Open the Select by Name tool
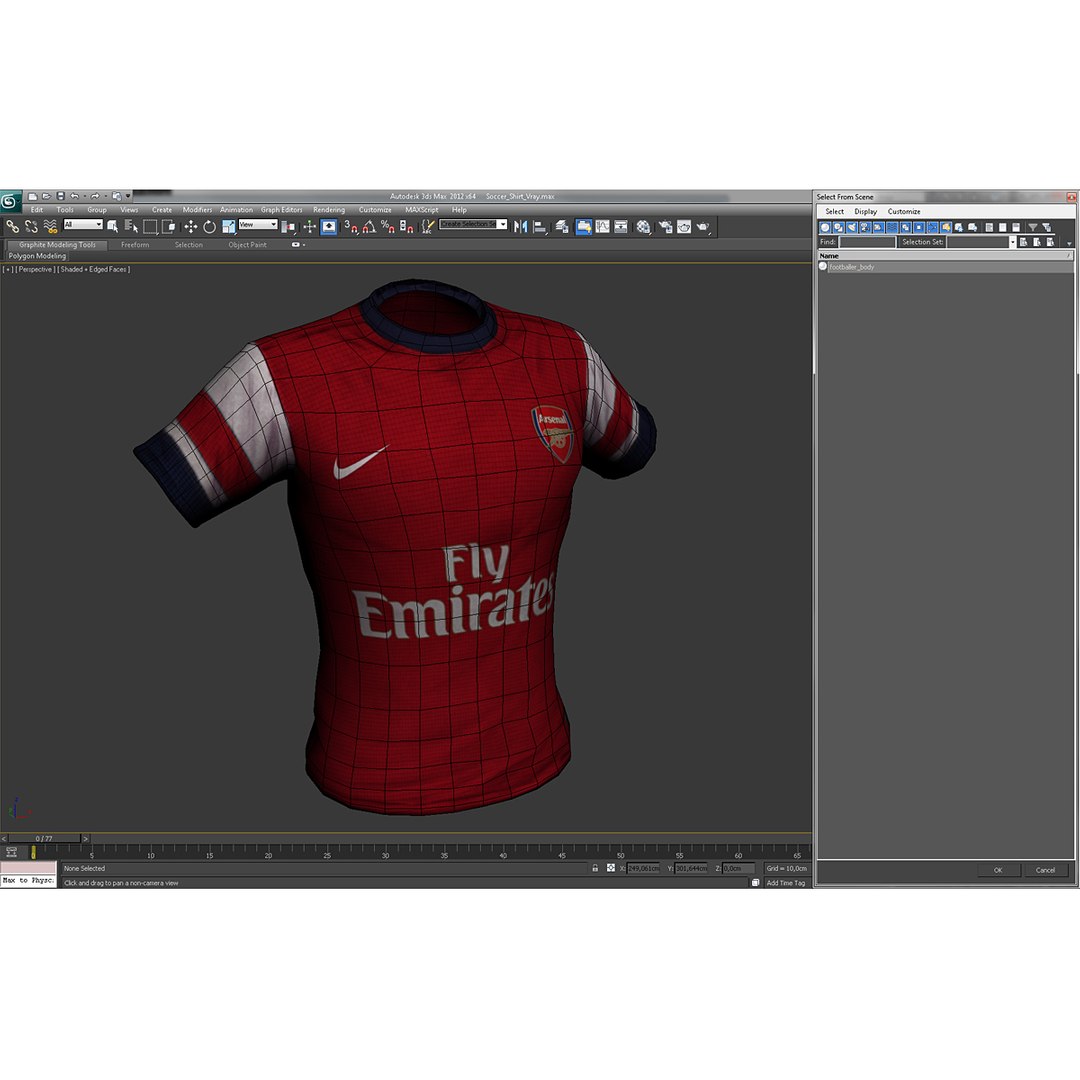The height and width of the screenshot is (1080, 1080). [x=131, y=226]
